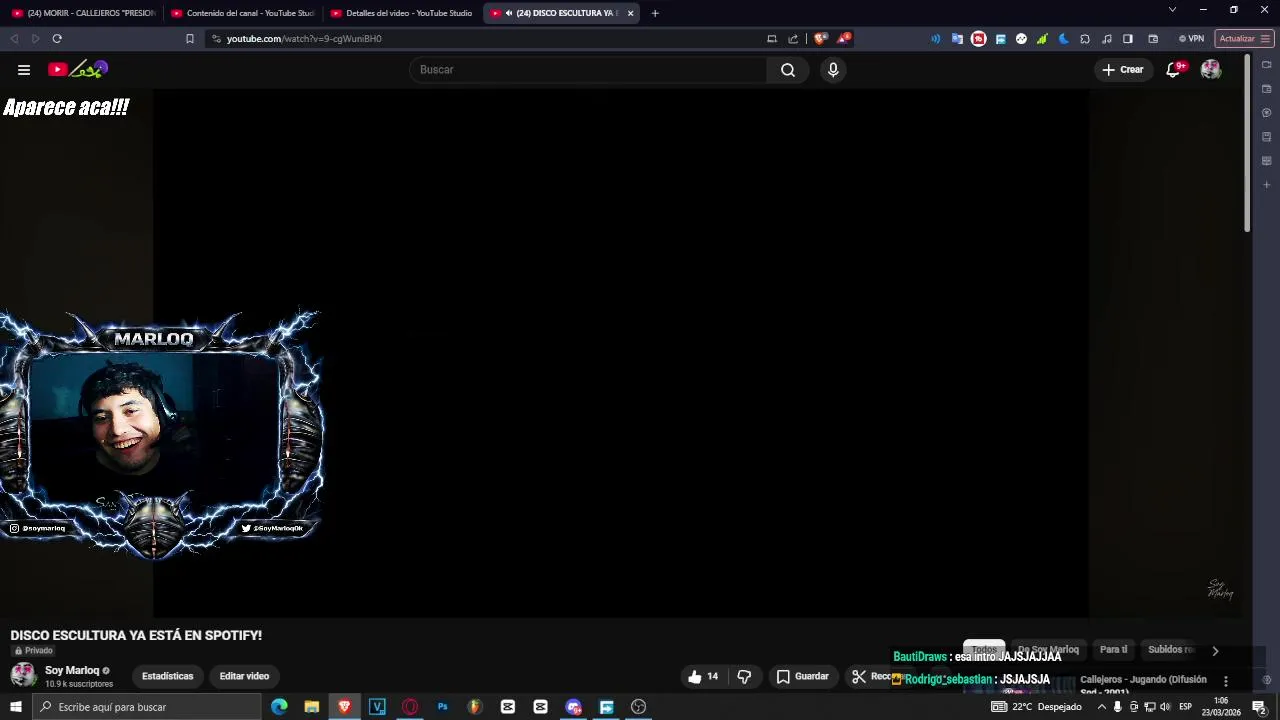Open the Windows notification center

point(1260,707)
